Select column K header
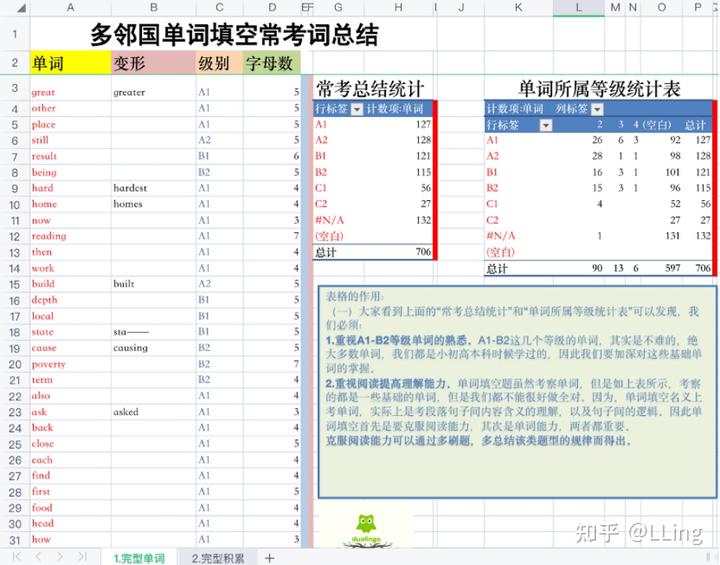Viewport: 720px width, 565px height. [x=518, y=7]
